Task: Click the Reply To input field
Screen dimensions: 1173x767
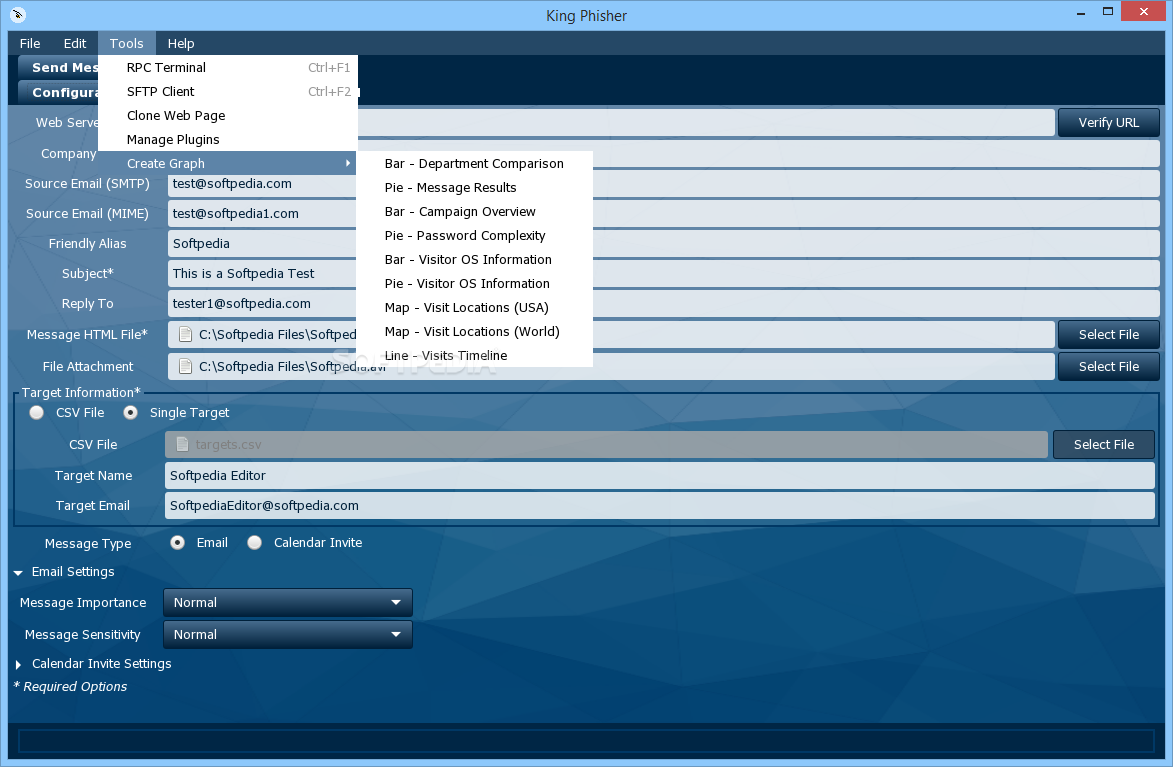Action: click(x=664, y=303)
